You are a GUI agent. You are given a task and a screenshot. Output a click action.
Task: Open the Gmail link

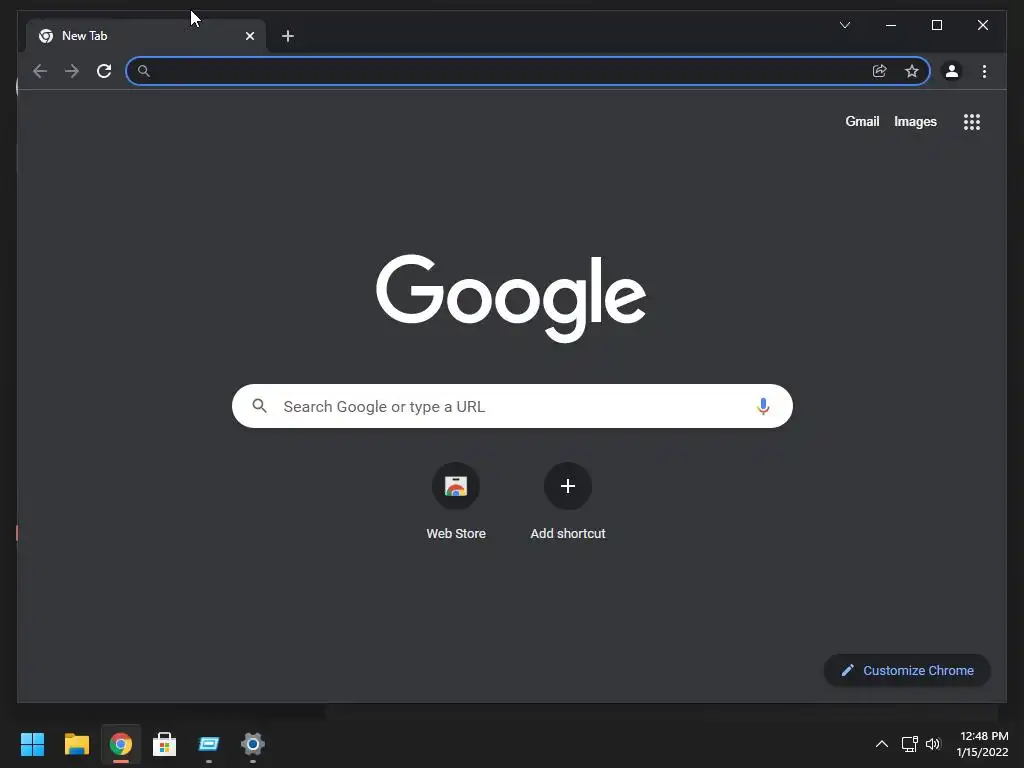click(x=862, y=121)
